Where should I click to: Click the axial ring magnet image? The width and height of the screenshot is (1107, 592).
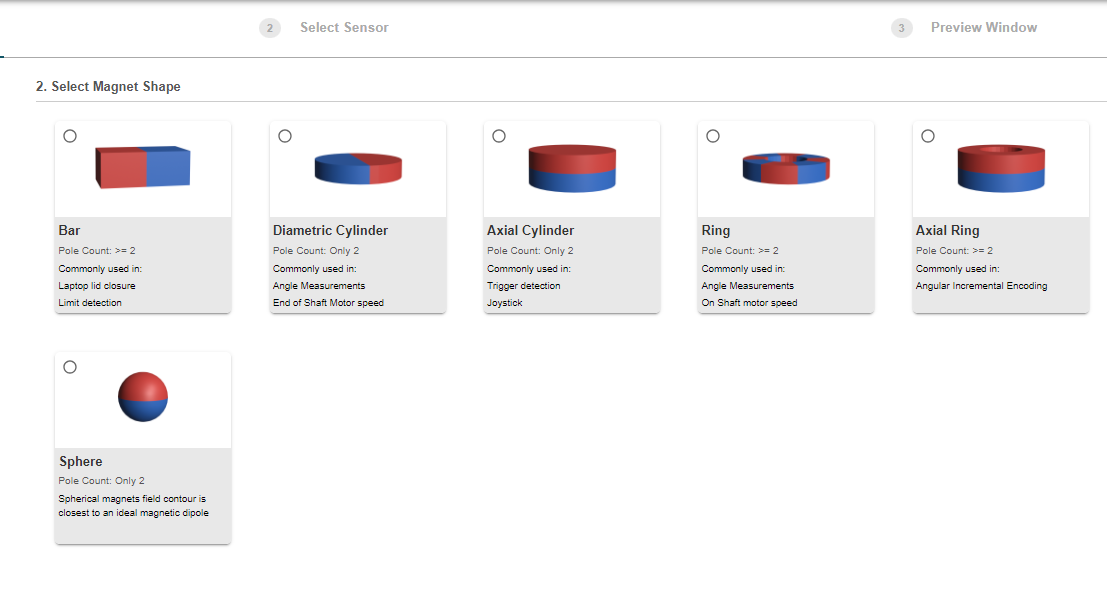coord(1001,168)
